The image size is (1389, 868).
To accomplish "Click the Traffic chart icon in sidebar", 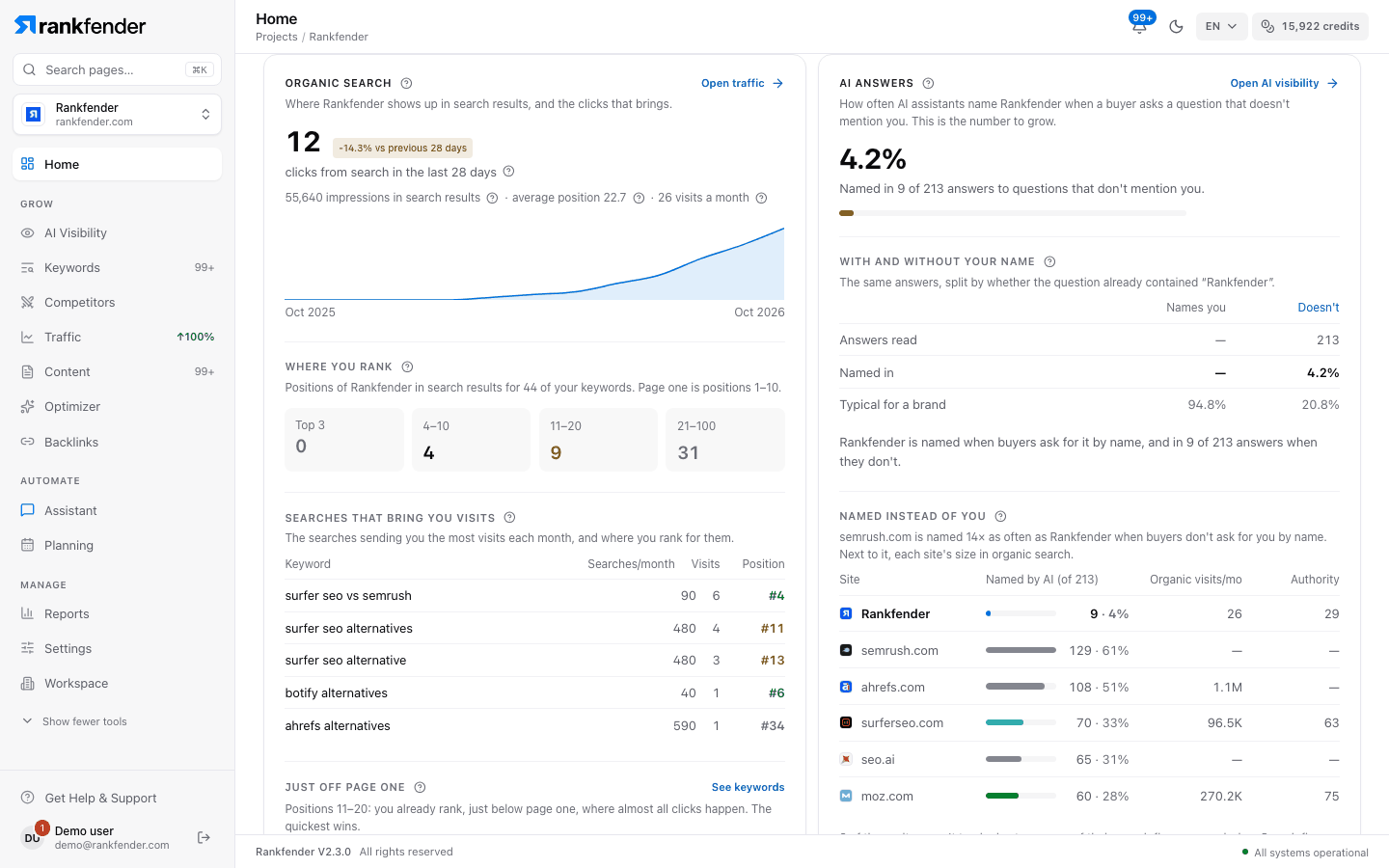I will 27,337.
